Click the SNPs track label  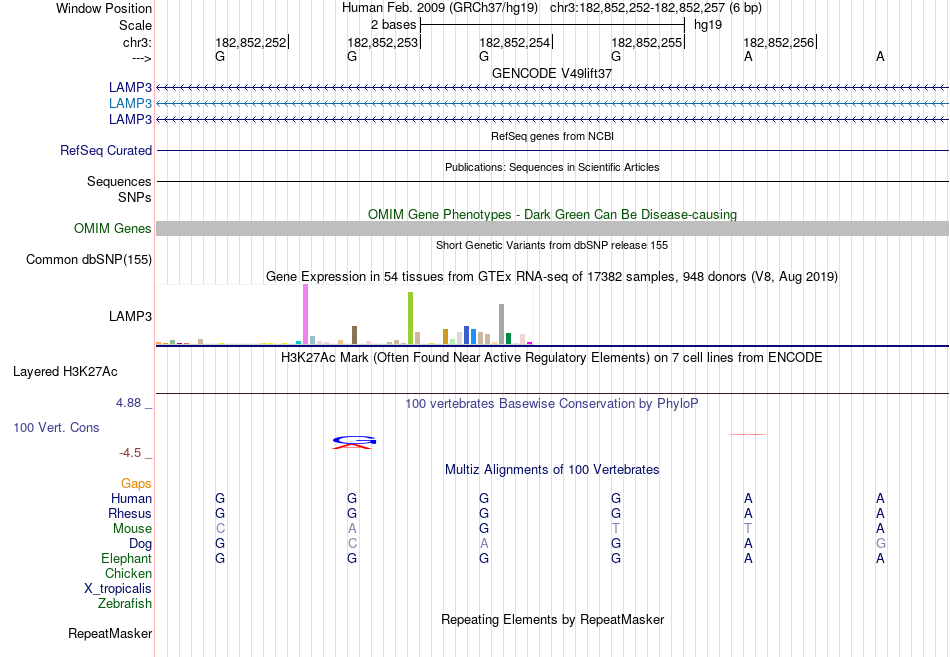(135, 198)
